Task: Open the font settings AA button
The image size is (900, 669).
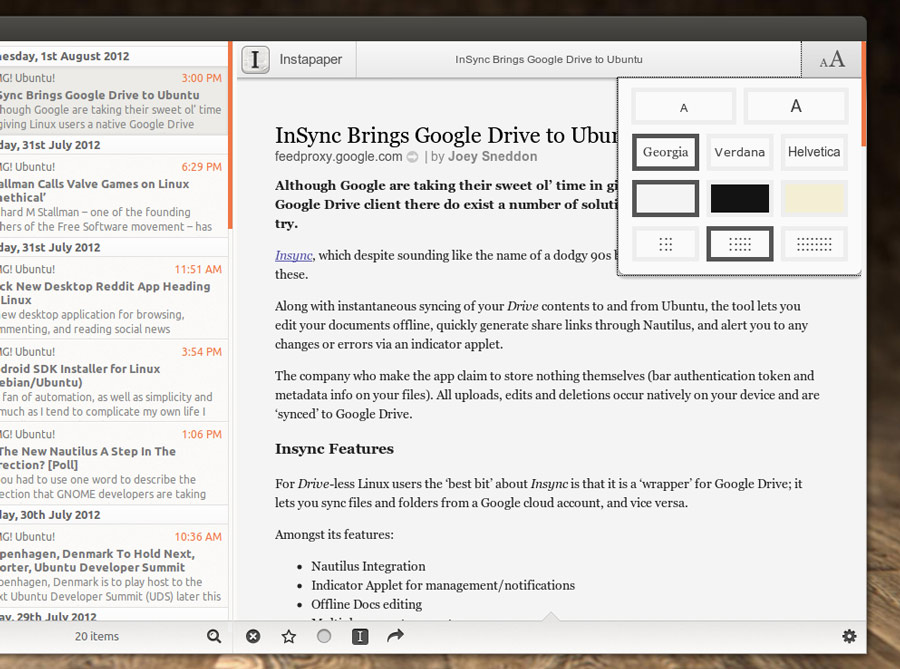Action: click(x=831, y=59)
